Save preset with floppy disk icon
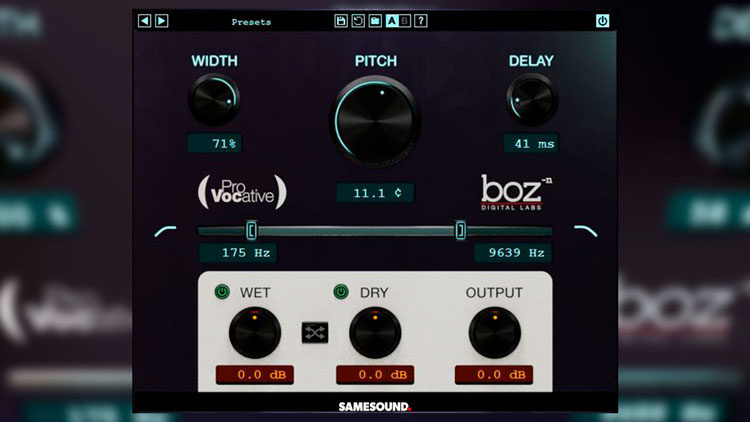The height and width of the screenshot is (422, 750). [341, 21]
